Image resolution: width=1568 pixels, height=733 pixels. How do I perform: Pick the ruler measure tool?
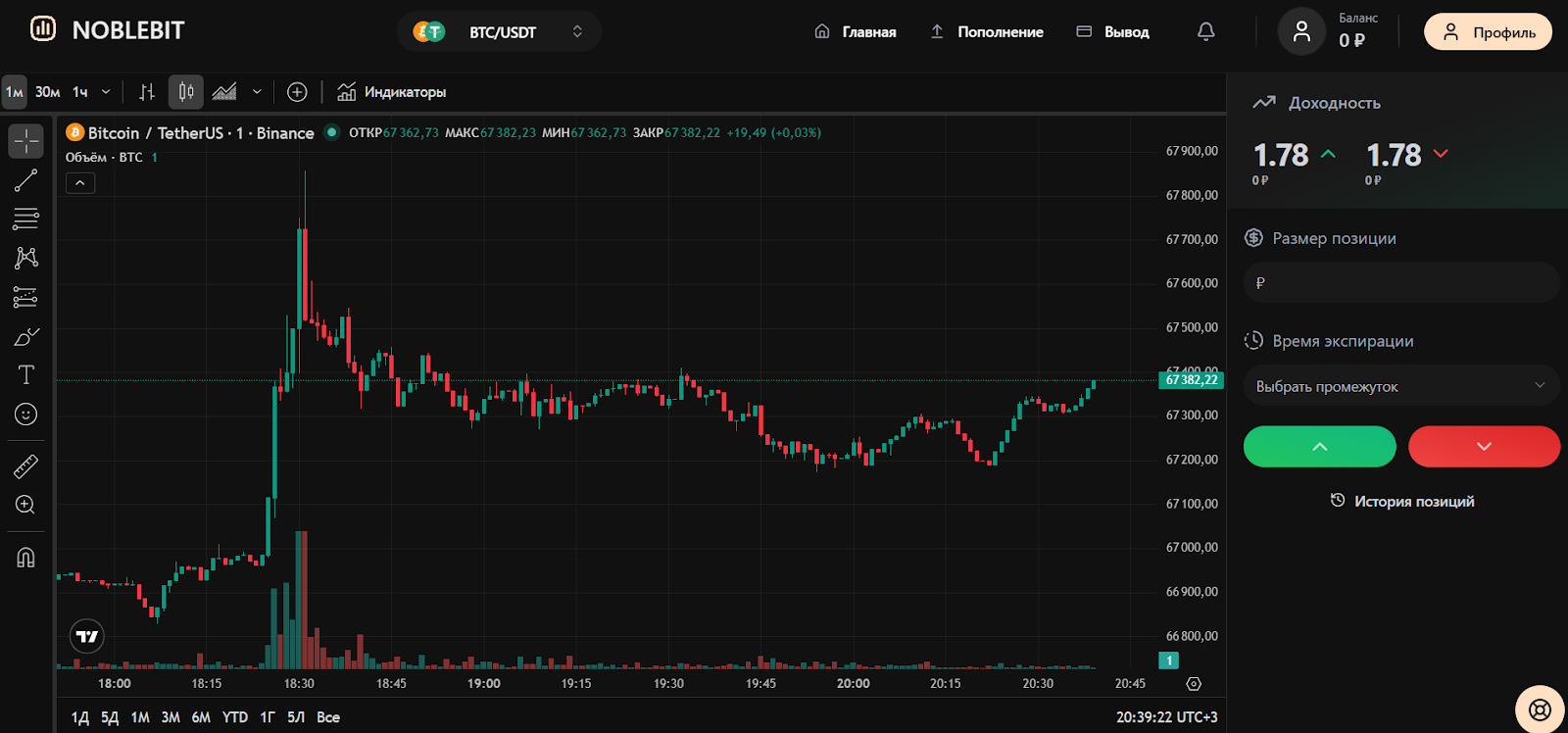[x=26, y=466]
